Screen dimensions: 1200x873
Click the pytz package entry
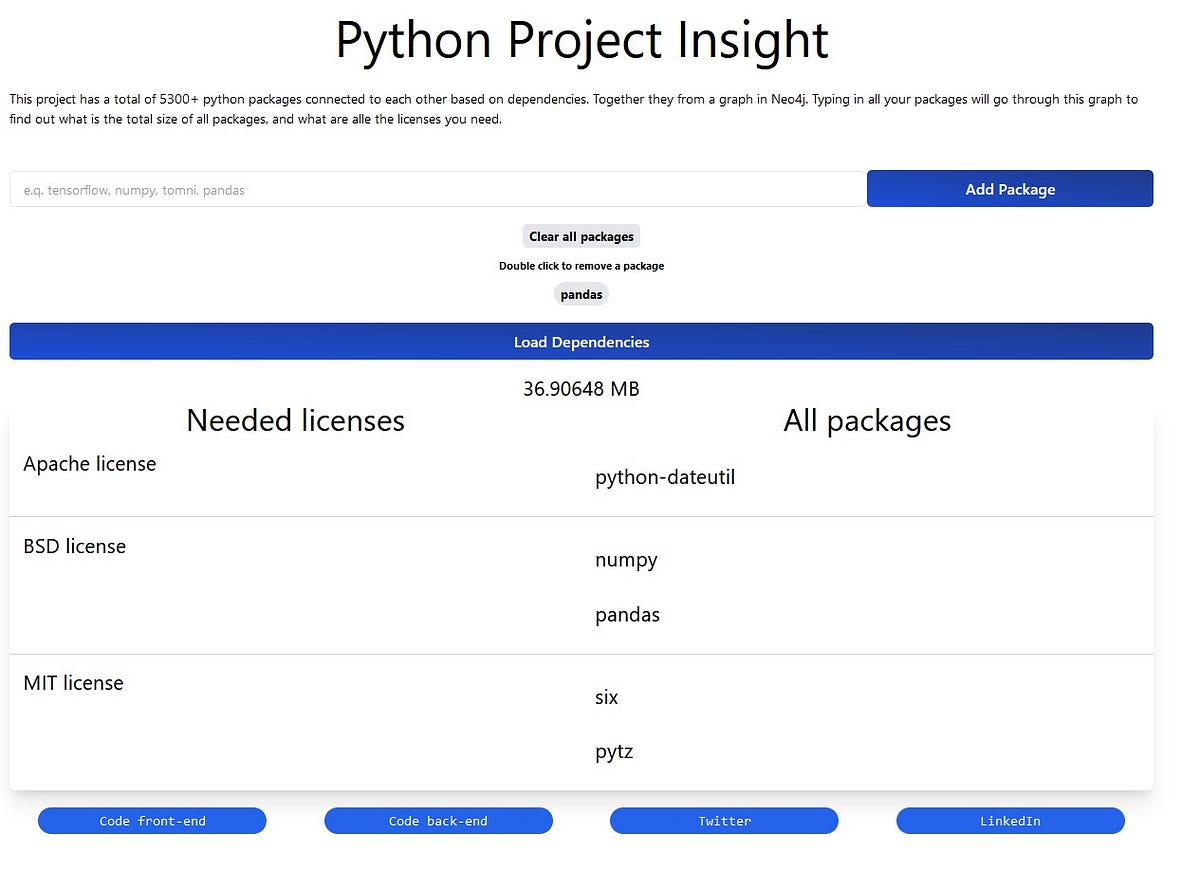[x=613, y=751]
